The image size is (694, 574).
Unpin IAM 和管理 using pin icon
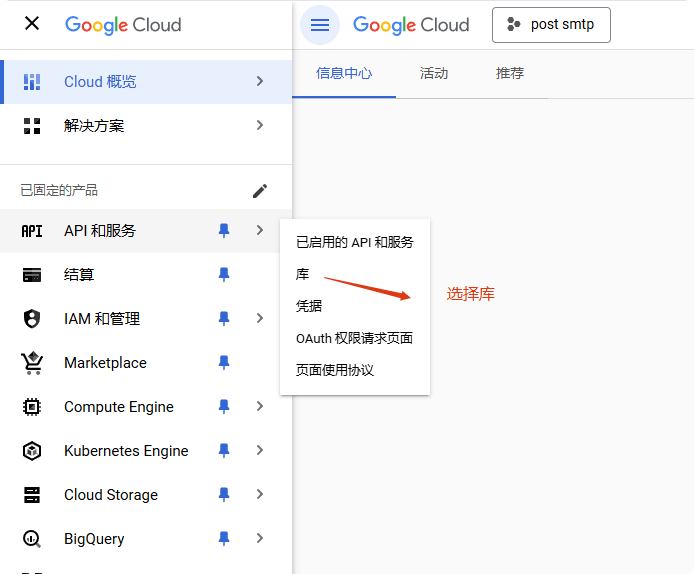click(x=224, y=319)
